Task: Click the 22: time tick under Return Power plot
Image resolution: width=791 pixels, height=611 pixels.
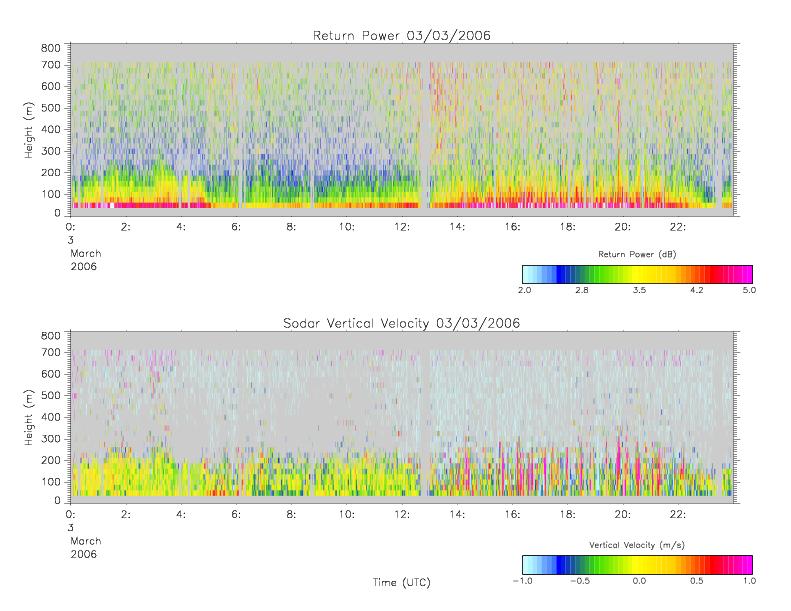Action: tap(678, 227)
